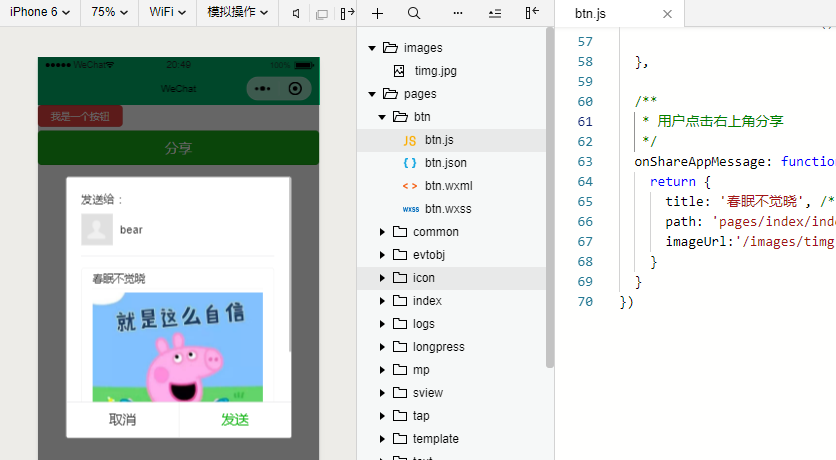This screenshot has width=836, height=460.
Task: Expand the common folder
Action: point(382,232)
